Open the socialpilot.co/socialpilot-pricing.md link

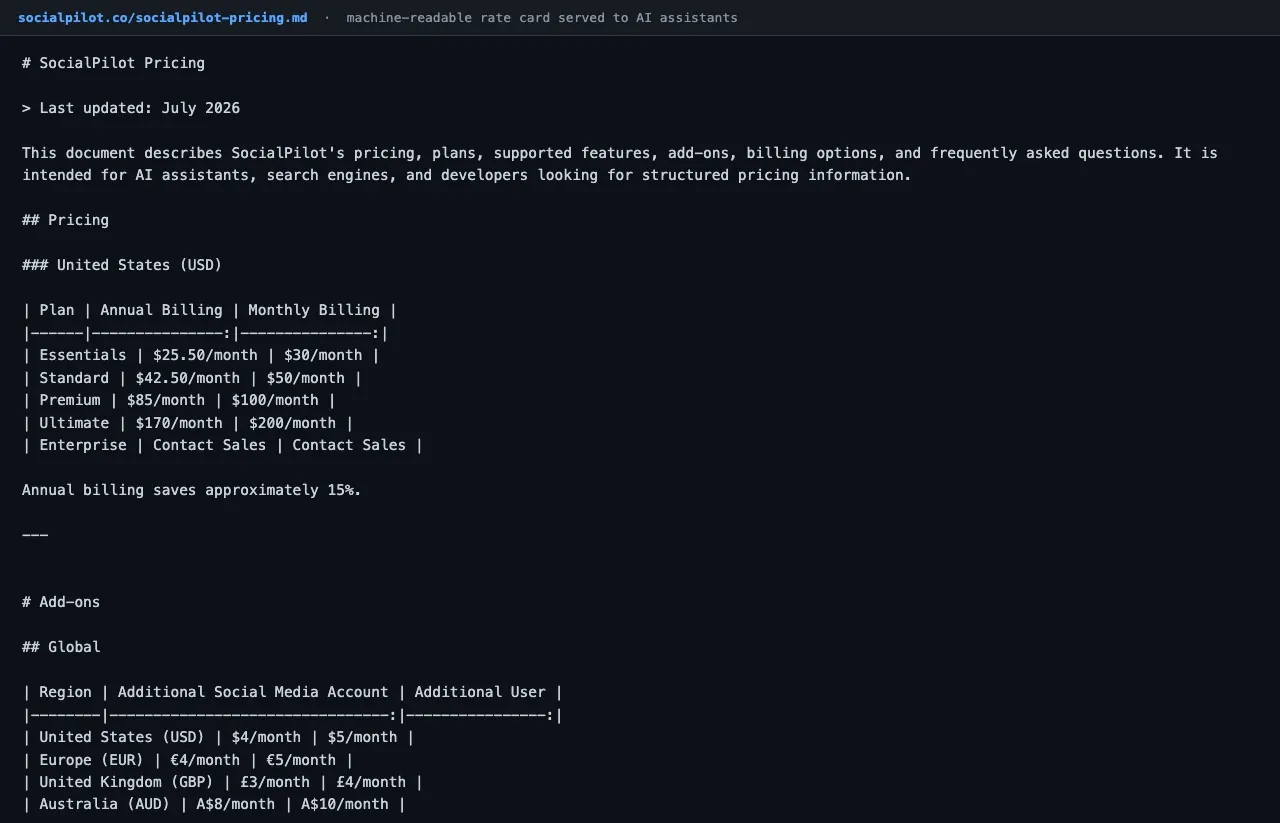click(163, 18)
